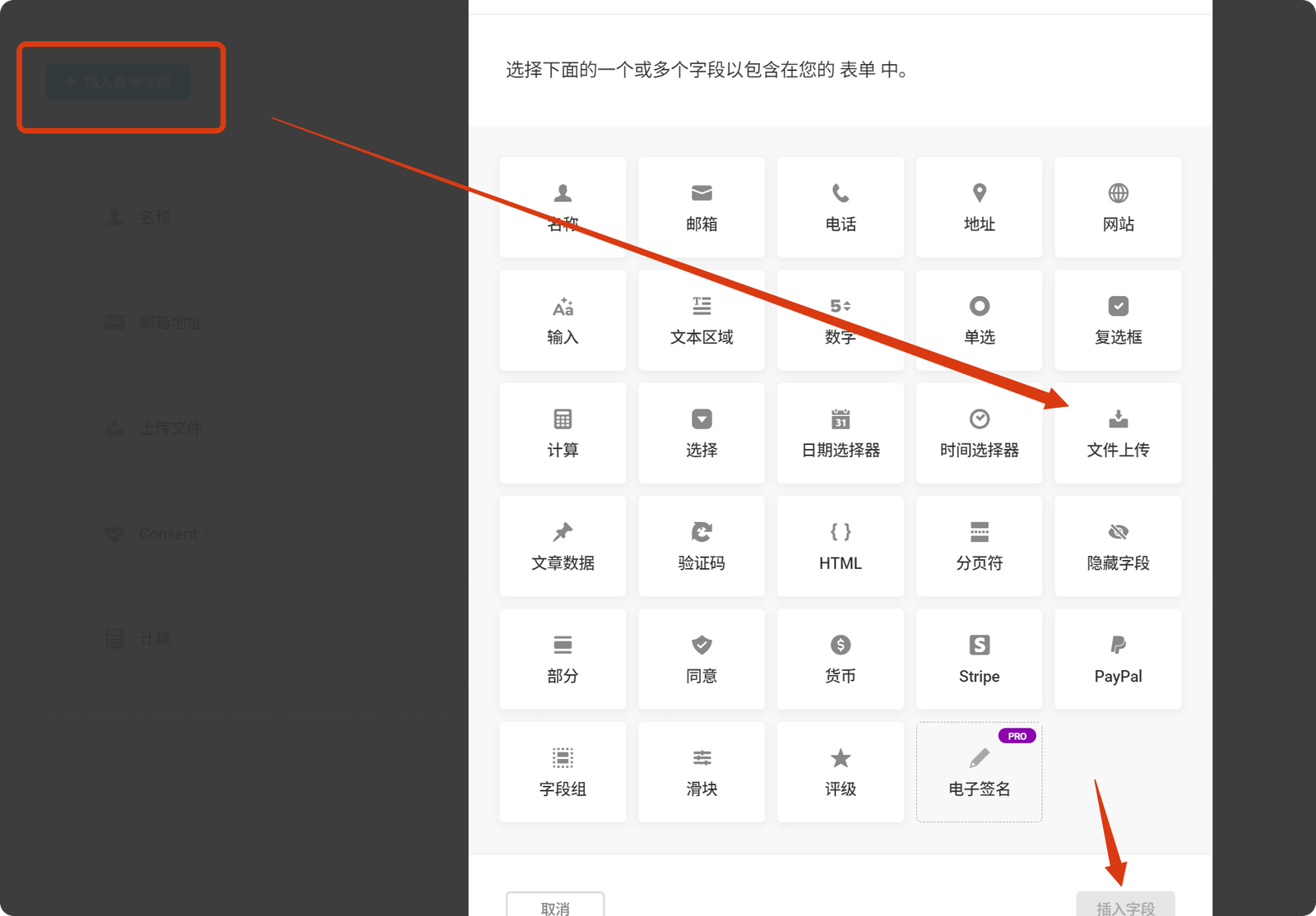The image size is (1316, 916).
Task: Select the 文件上传 file upload tile
Action: [x=1118, y=433]
